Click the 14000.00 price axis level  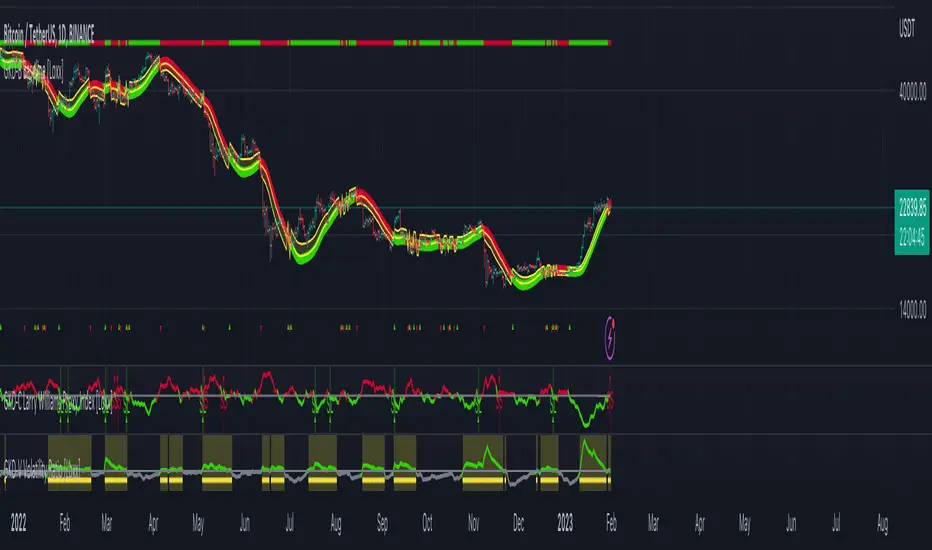click(912, 309)
